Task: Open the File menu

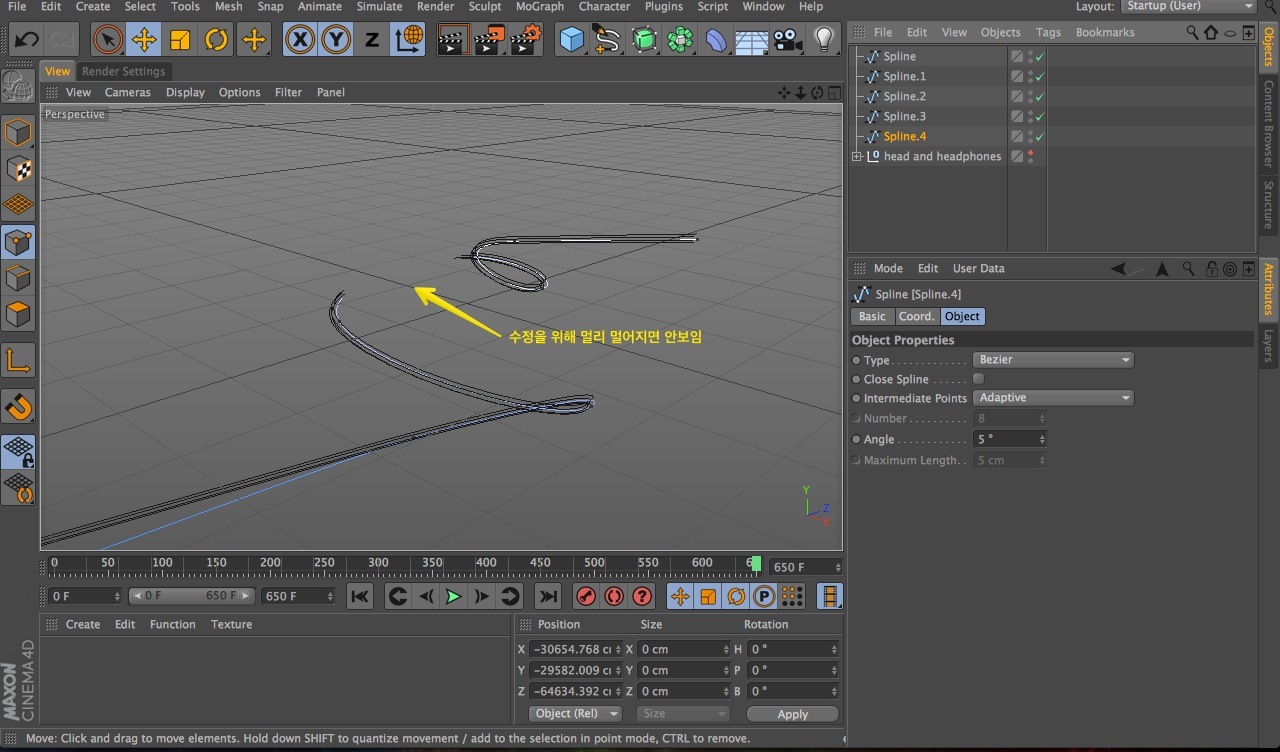Action: point(17,6)
